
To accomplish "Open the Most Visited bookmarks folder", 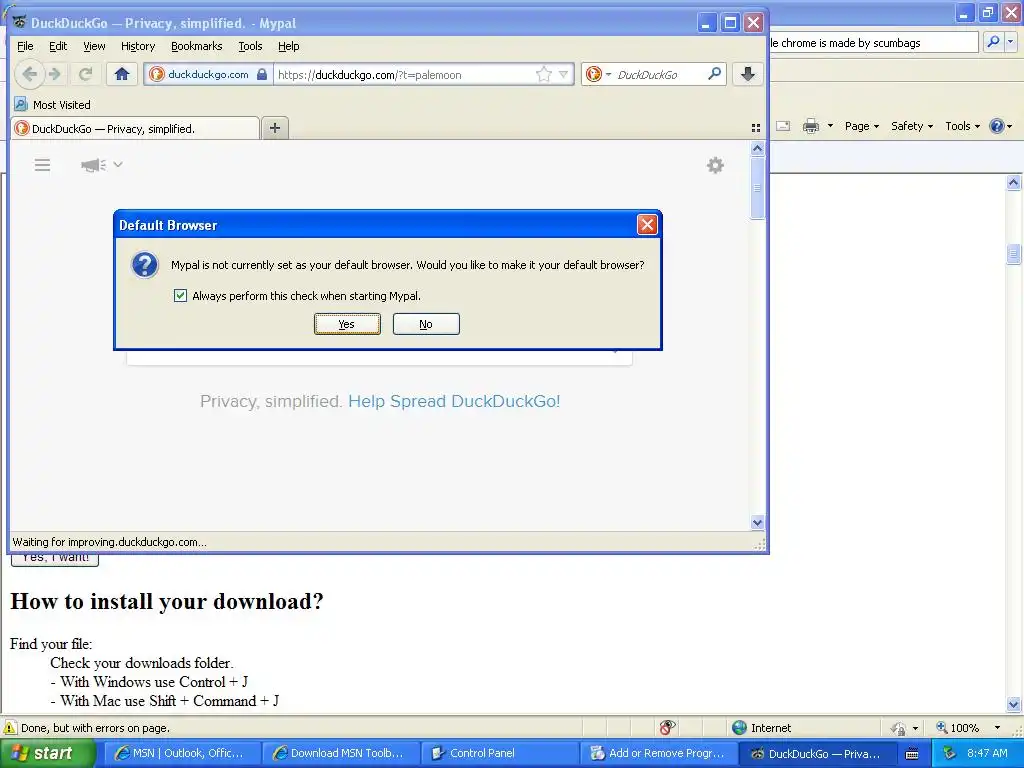I will (53, 104).
